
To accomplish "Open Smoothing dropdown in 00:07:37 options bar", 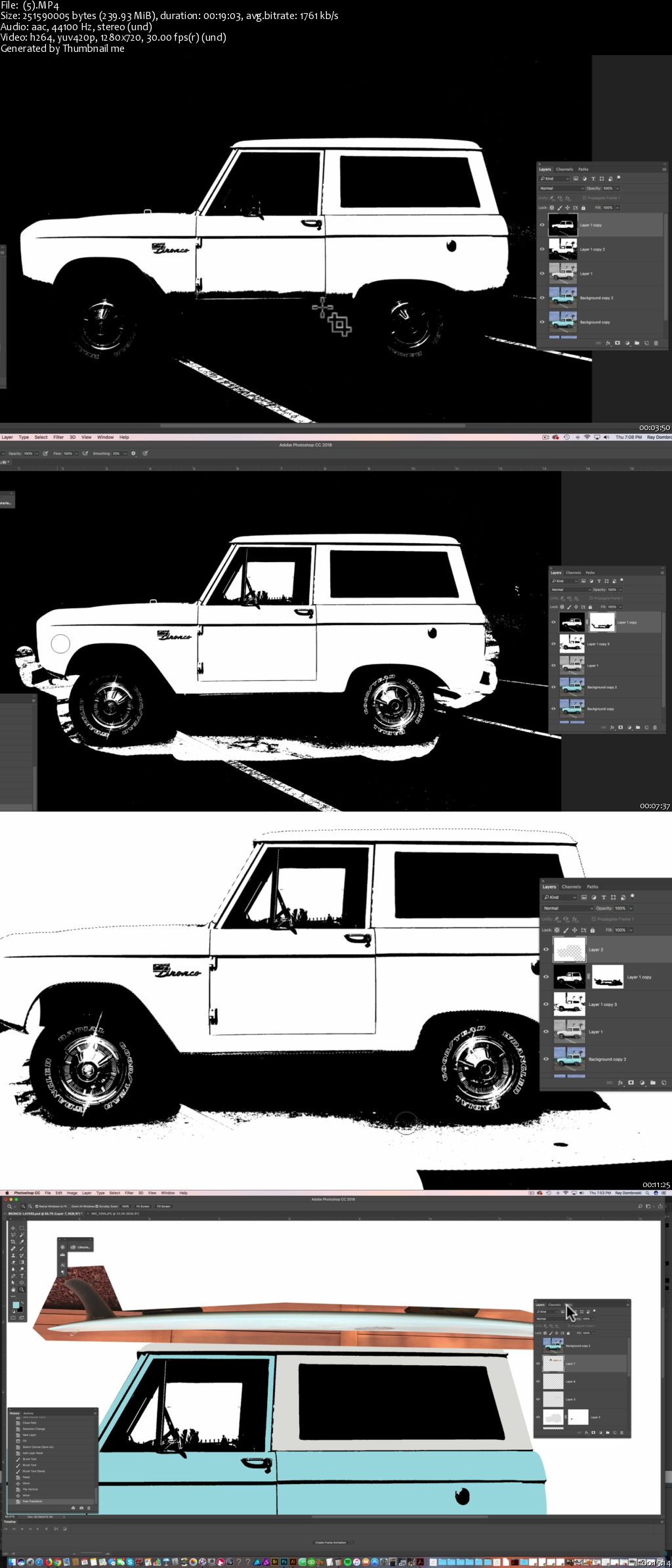I will [x=125, y=453].
